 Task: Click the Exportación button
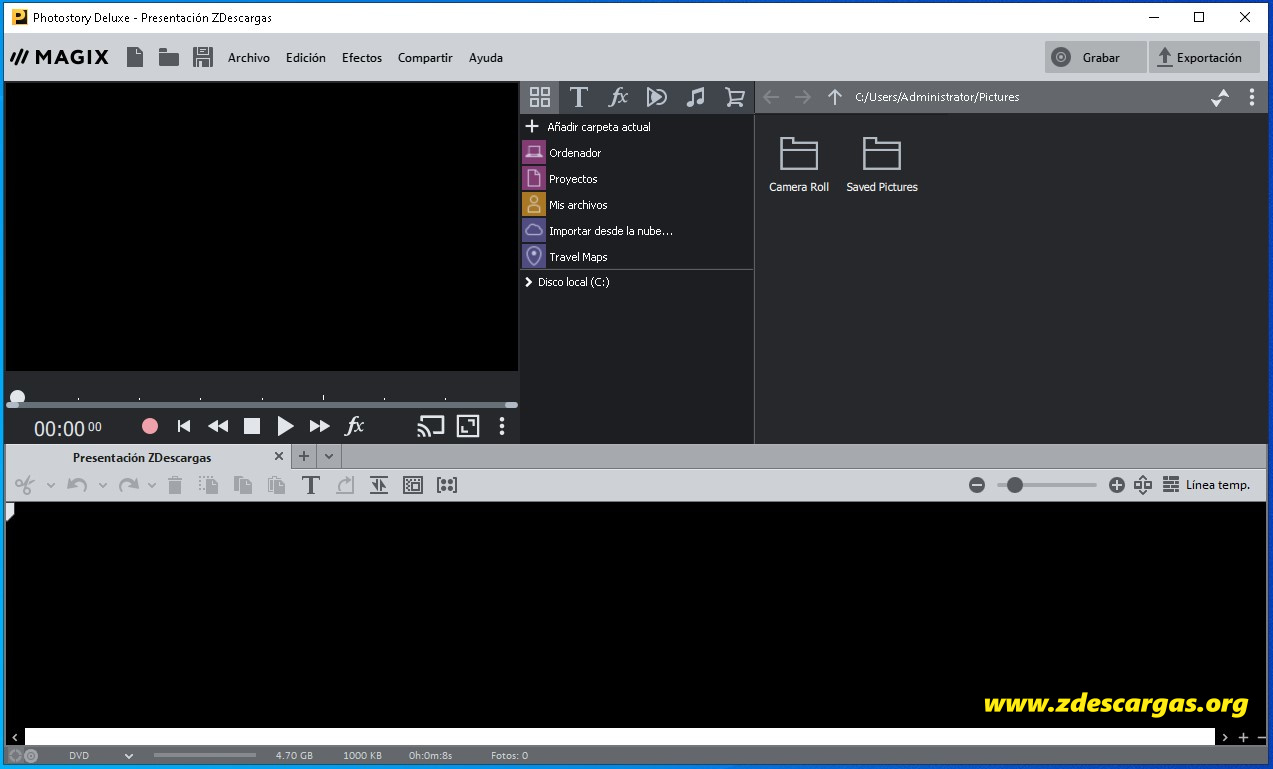click(x=1204, y=58)
